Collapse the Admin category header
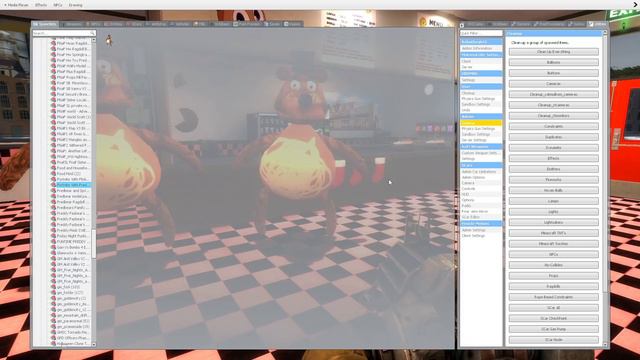The height and width of the screenshot is (360, 640). coord(481,116)
